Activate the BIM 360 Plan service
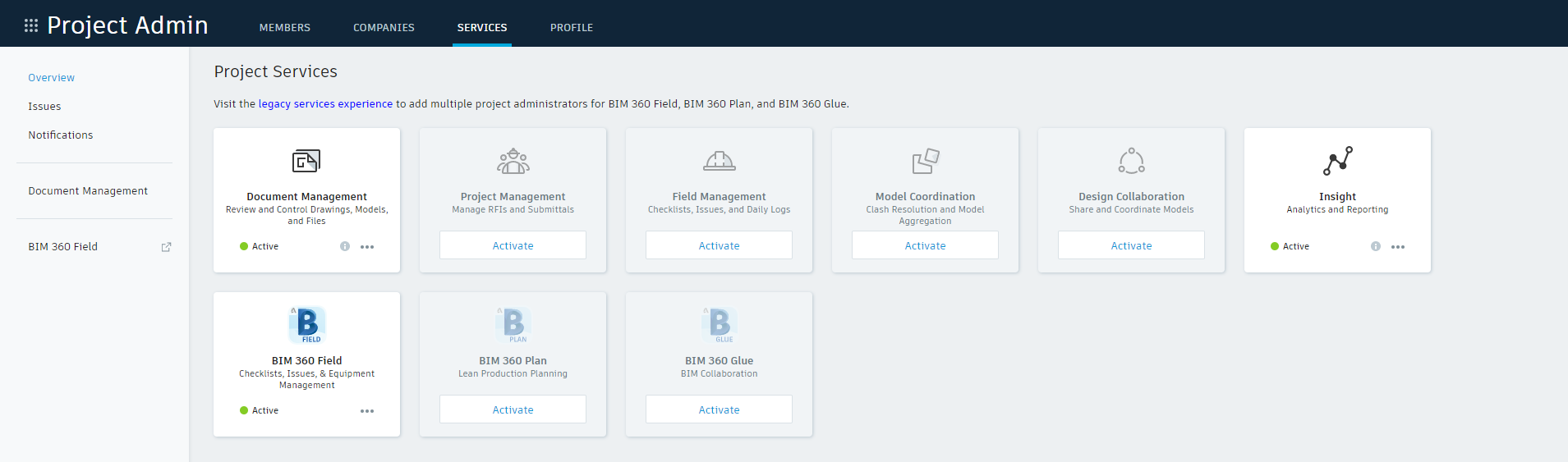Viewport: 1568px width, 462px height. [x=513, y=409]
